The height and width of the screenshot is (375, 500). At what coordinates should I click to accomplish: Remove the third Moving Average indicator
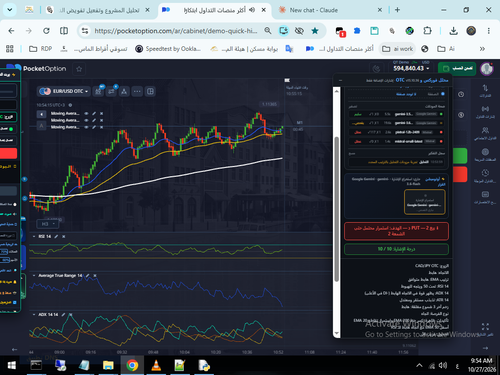tap(102, 127)
